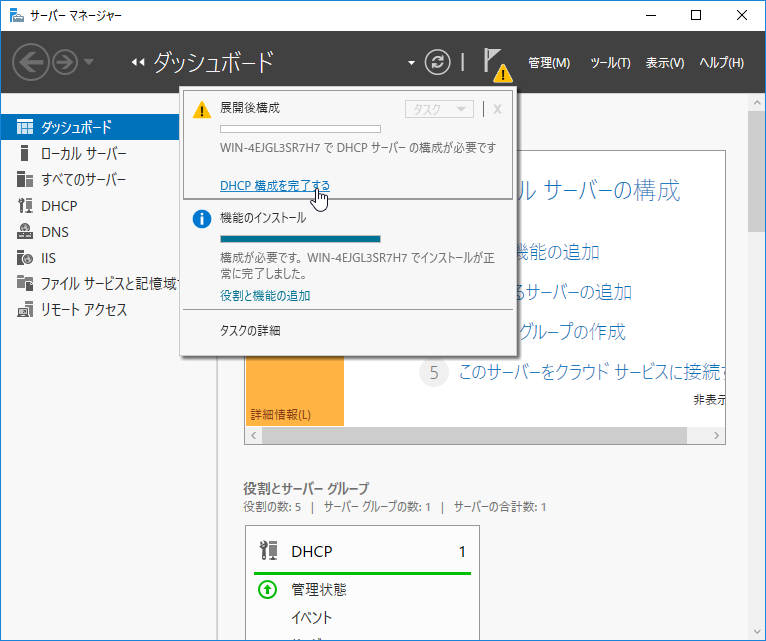Click the ダッシュボード sidebar grid icon
The width and height of the screenshot is (766, 641).
coord(25,127)
